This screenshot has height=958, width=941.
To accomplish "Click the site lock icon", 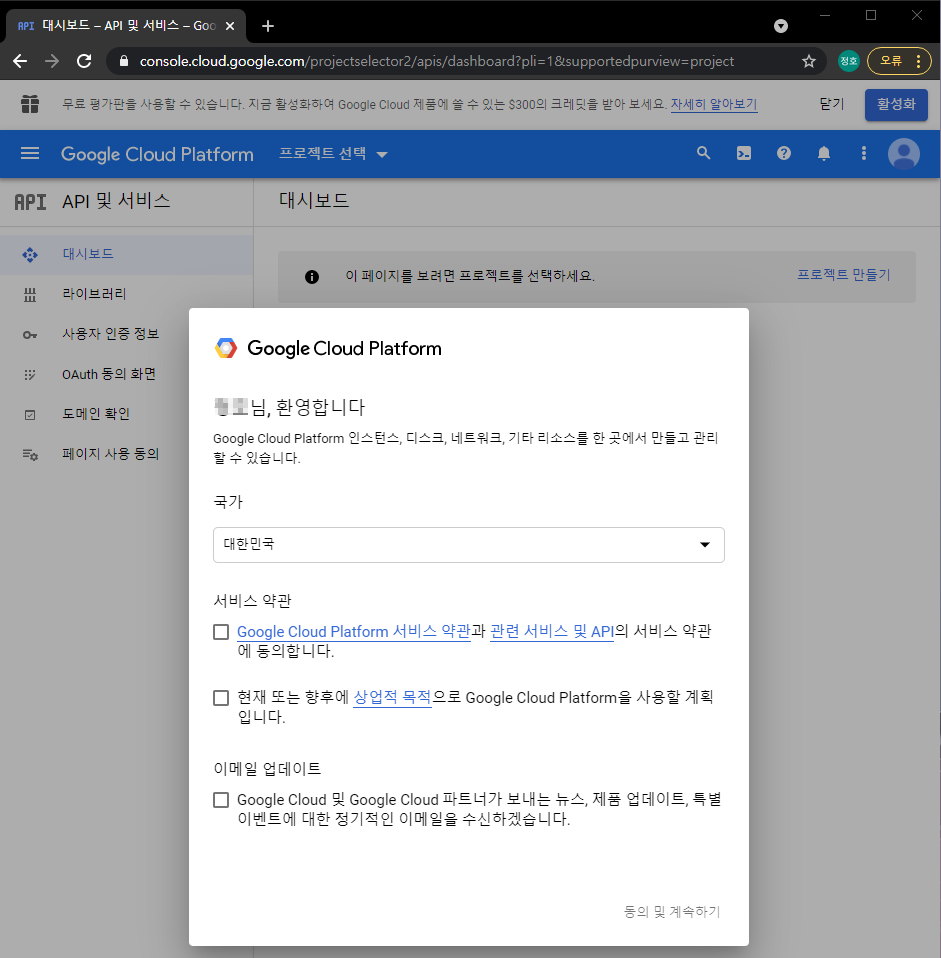I will (x=124, y=61).
